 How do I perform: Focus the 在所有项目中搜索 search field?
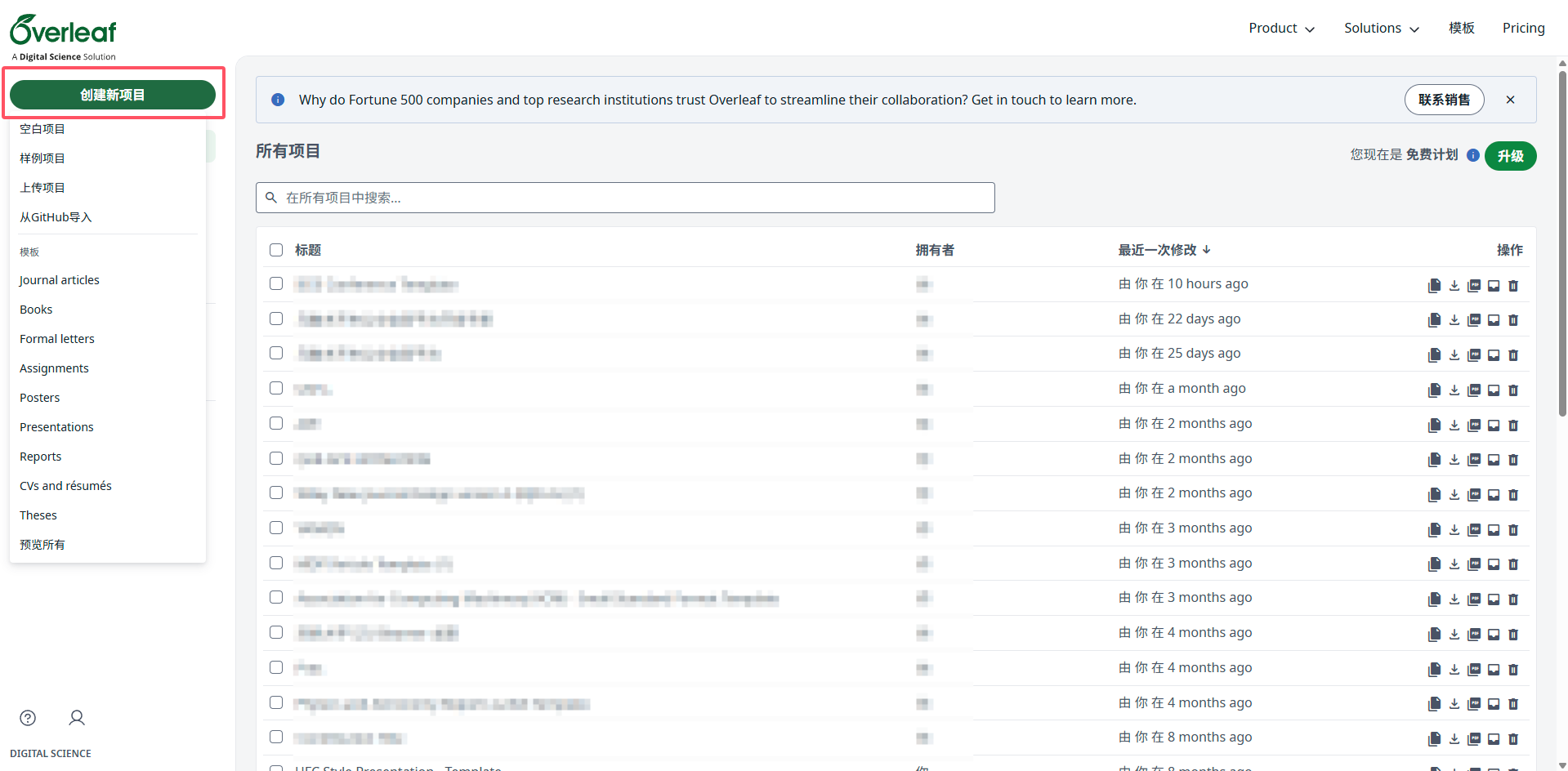[x=625, y=198]
